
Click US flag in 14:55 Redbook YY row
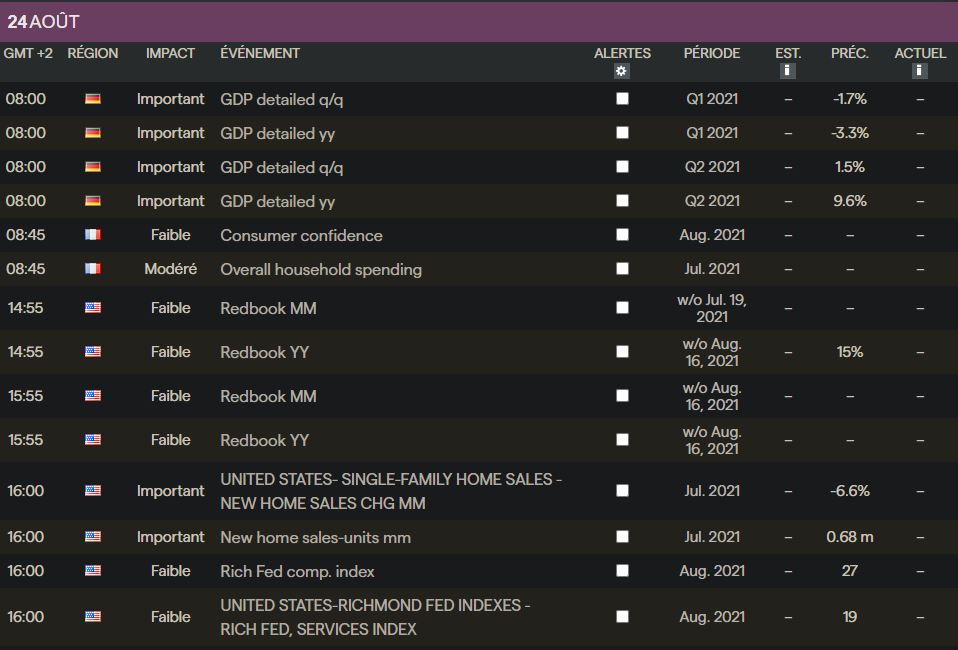pos(93,352)
